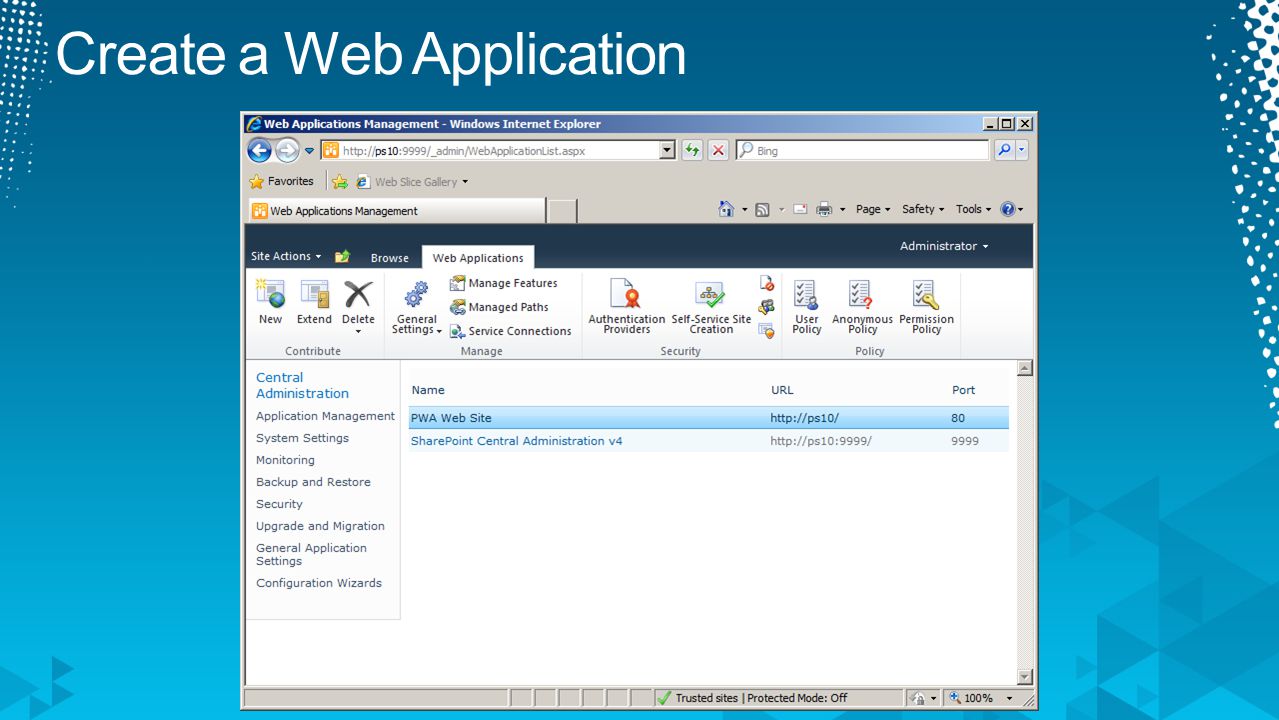1279x720 pixels.
Task: Open Upgrade and Migration
Action: 320,526
